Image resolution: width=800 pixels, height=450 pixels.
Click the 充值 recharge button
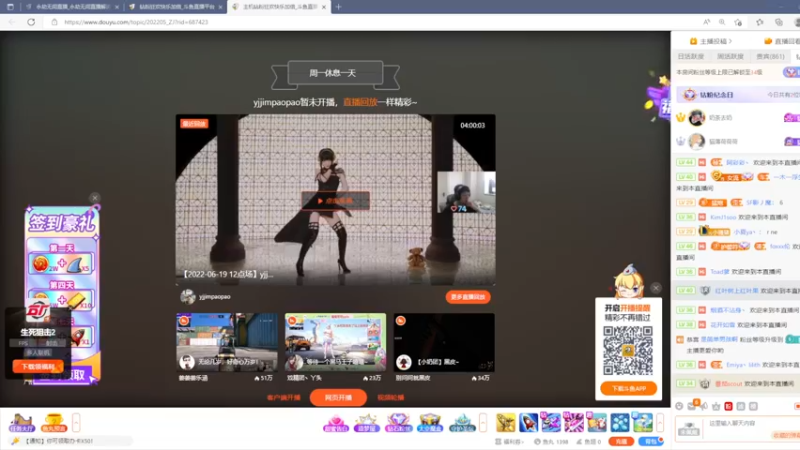point(621,441)
